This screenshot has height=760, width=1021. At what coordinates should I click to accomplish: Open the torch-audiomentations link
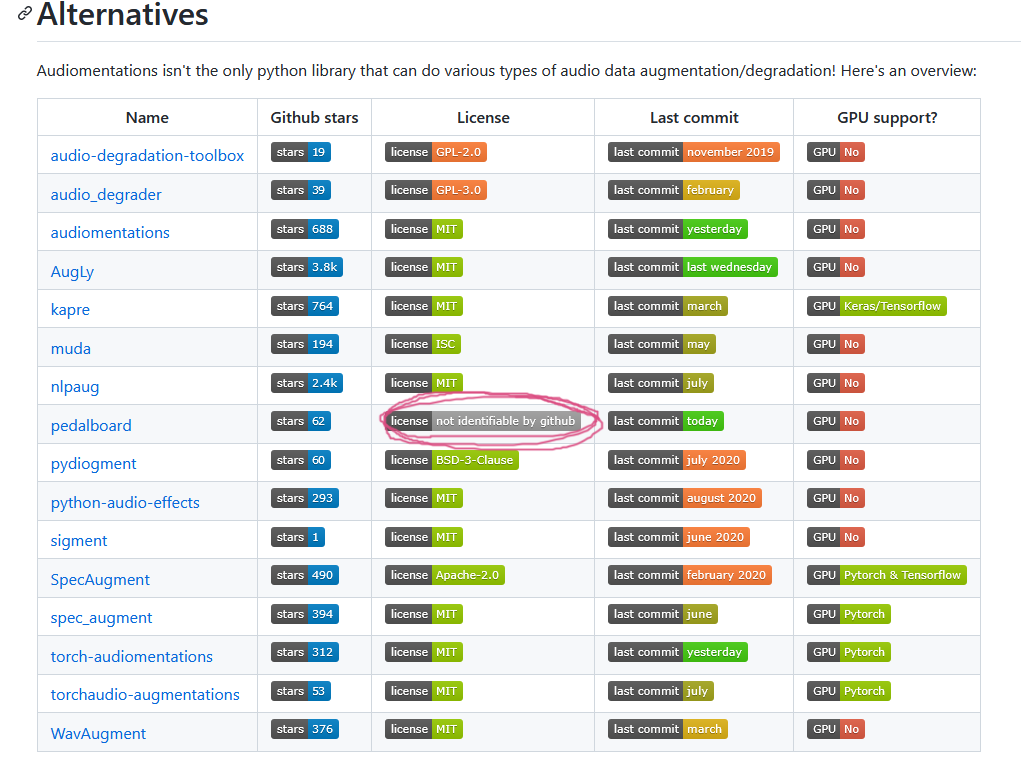tap(132, 656)
